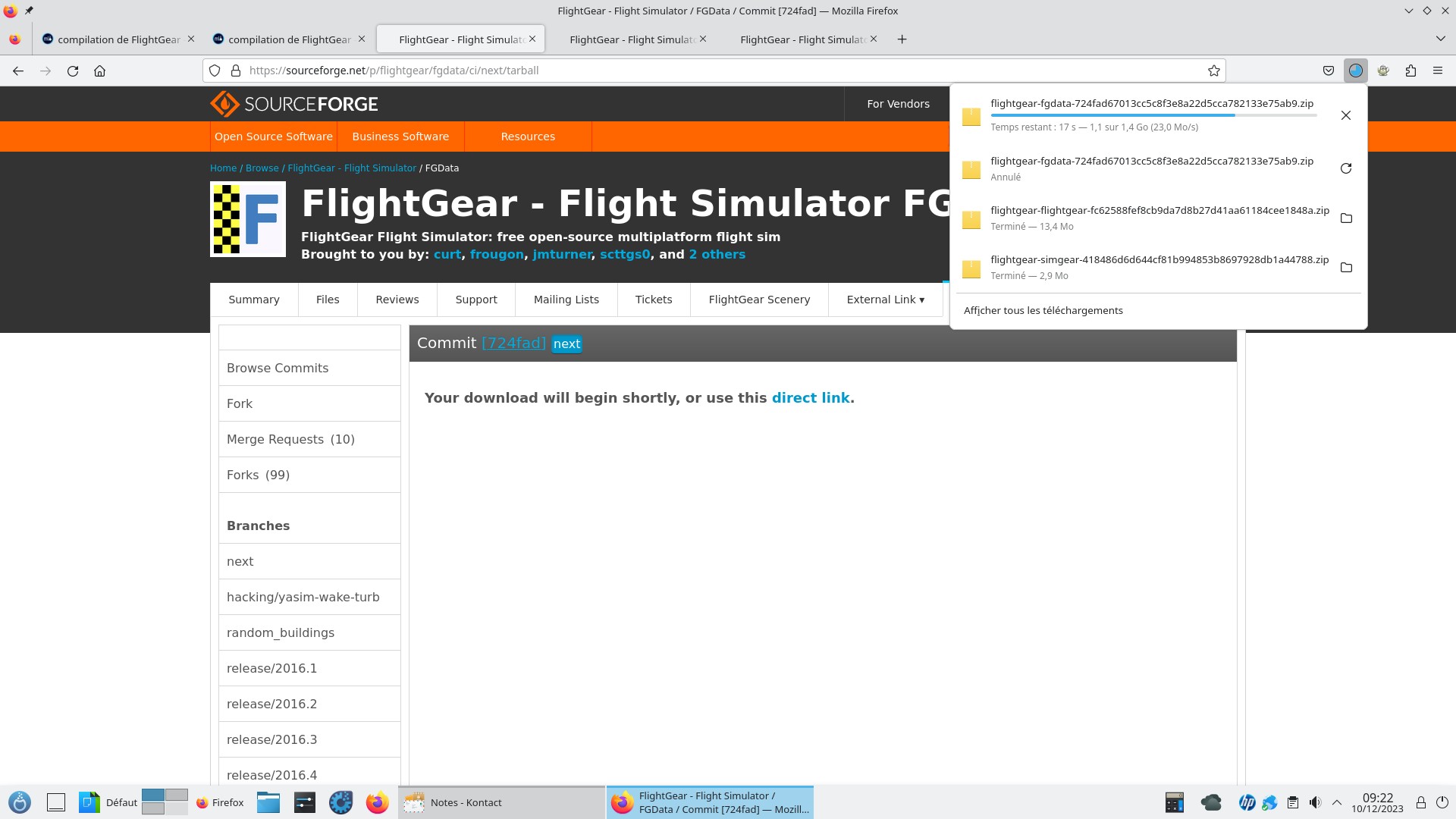Click Afficher tous les téléchargements

click(1043, 311)
